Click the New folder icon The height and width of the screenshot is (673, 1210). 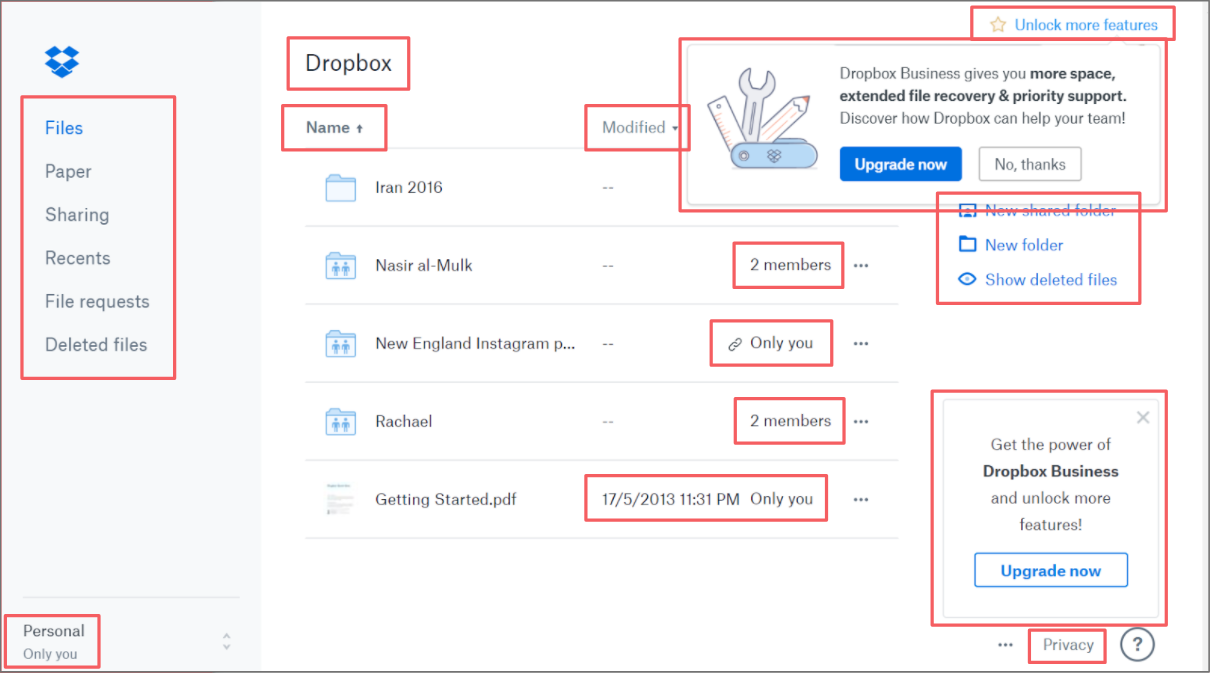point(967,245)
